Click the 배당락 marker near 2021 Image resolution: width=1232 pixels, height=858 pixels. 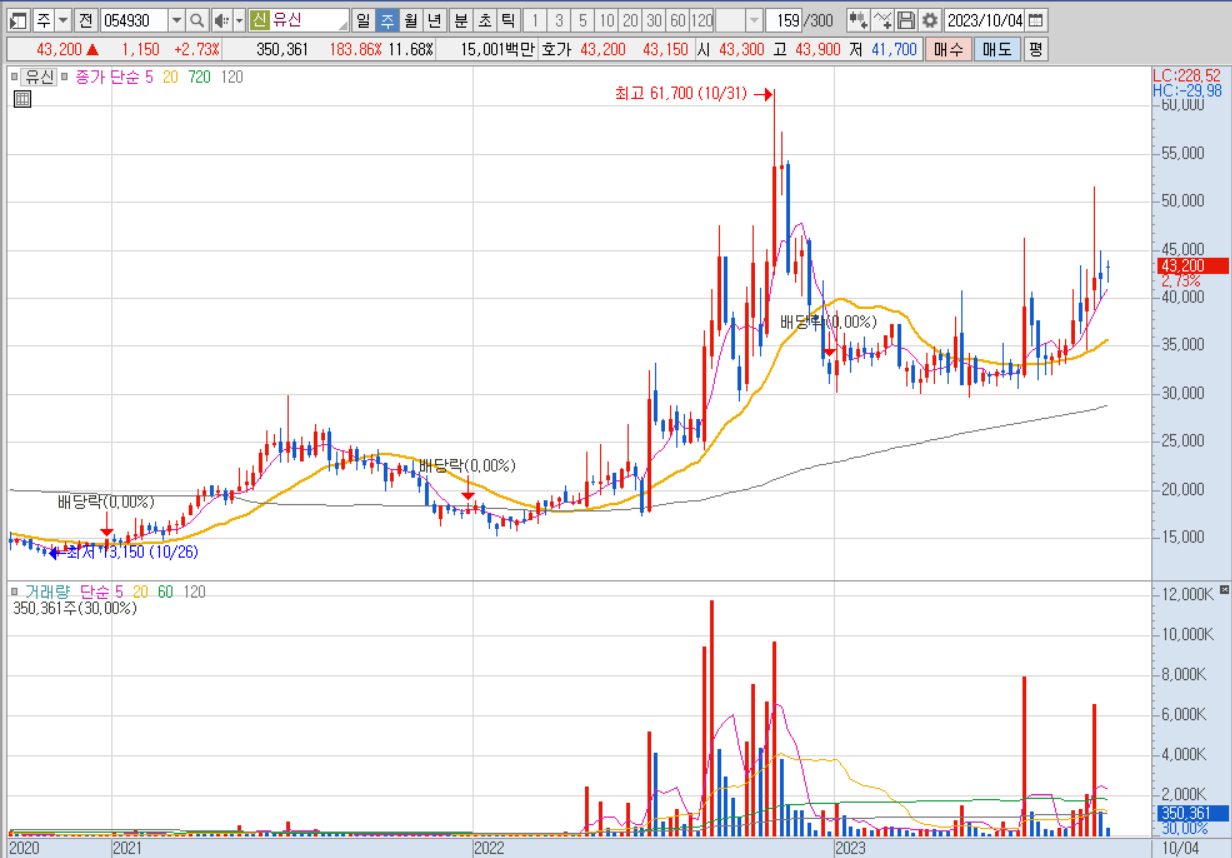point(106,501)
